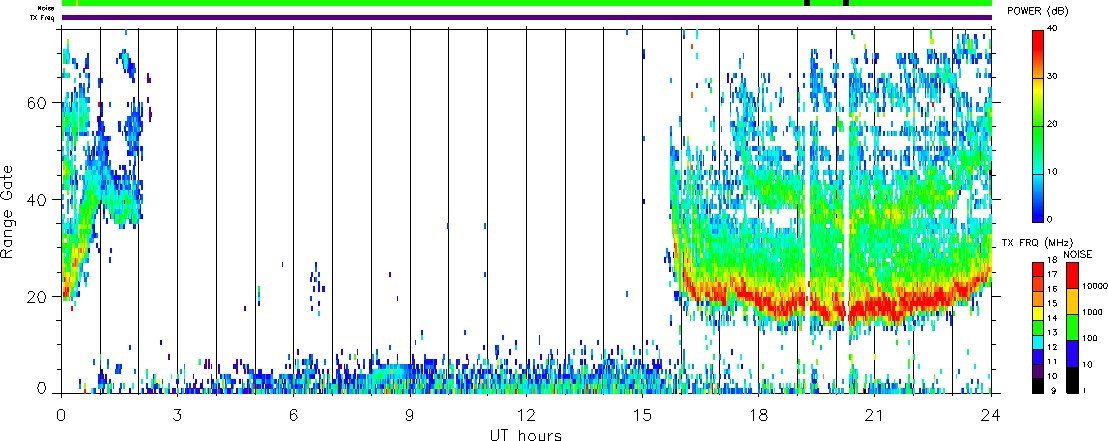
Task: Click the TX FRQ (MHz) color scale bar
Action: pos(1037,327)
